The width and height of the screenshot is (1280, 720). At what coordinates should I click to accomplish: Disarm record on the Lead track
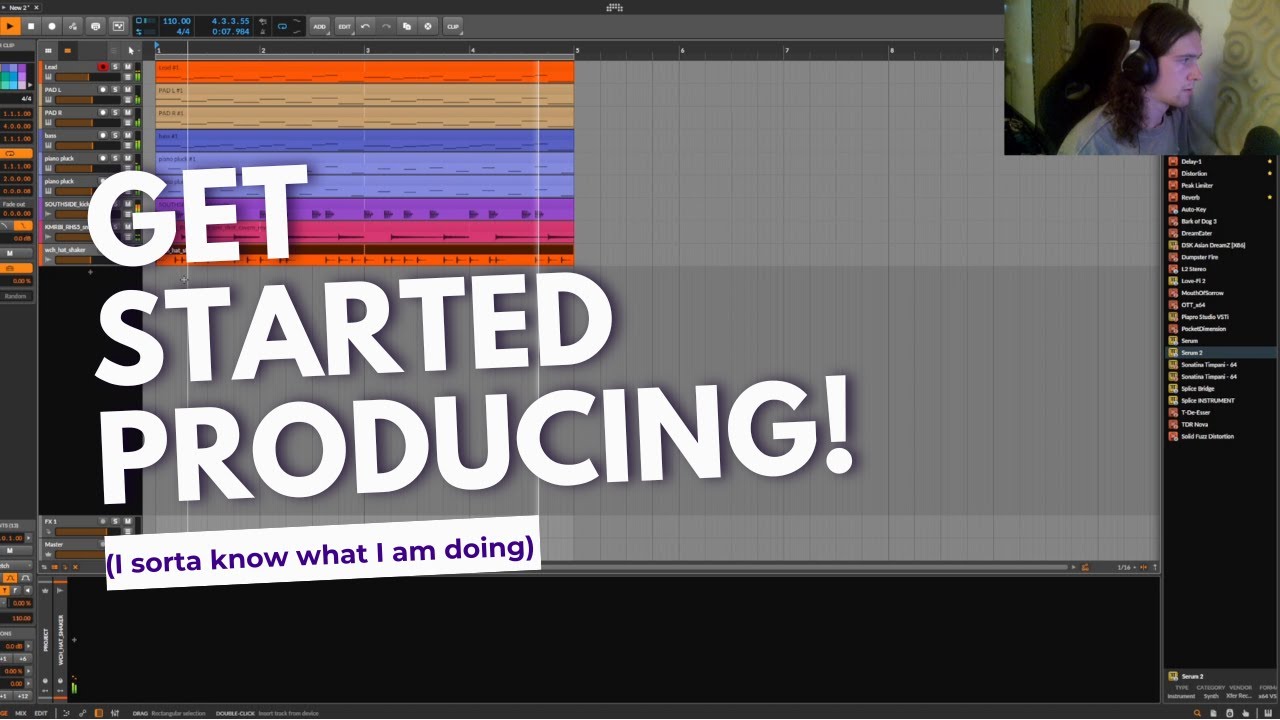102,67
